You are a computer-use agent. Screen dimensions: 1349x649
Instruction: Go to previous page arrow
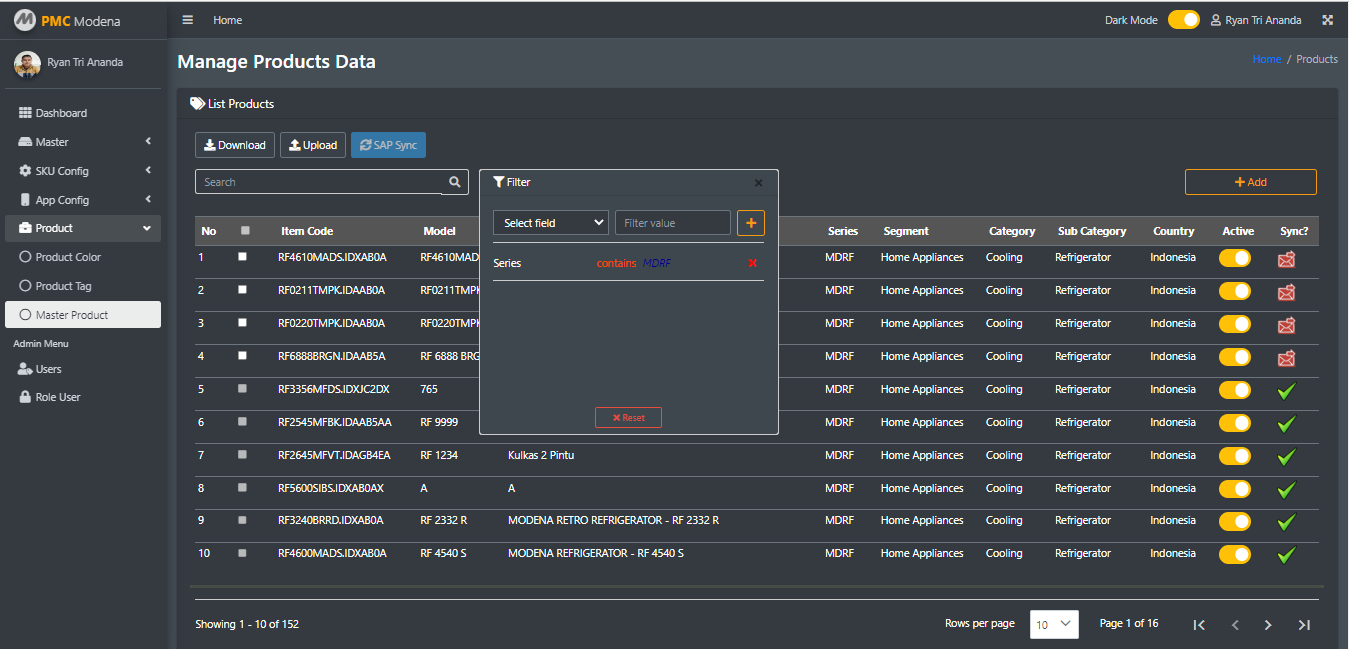tap(1235, 625)
